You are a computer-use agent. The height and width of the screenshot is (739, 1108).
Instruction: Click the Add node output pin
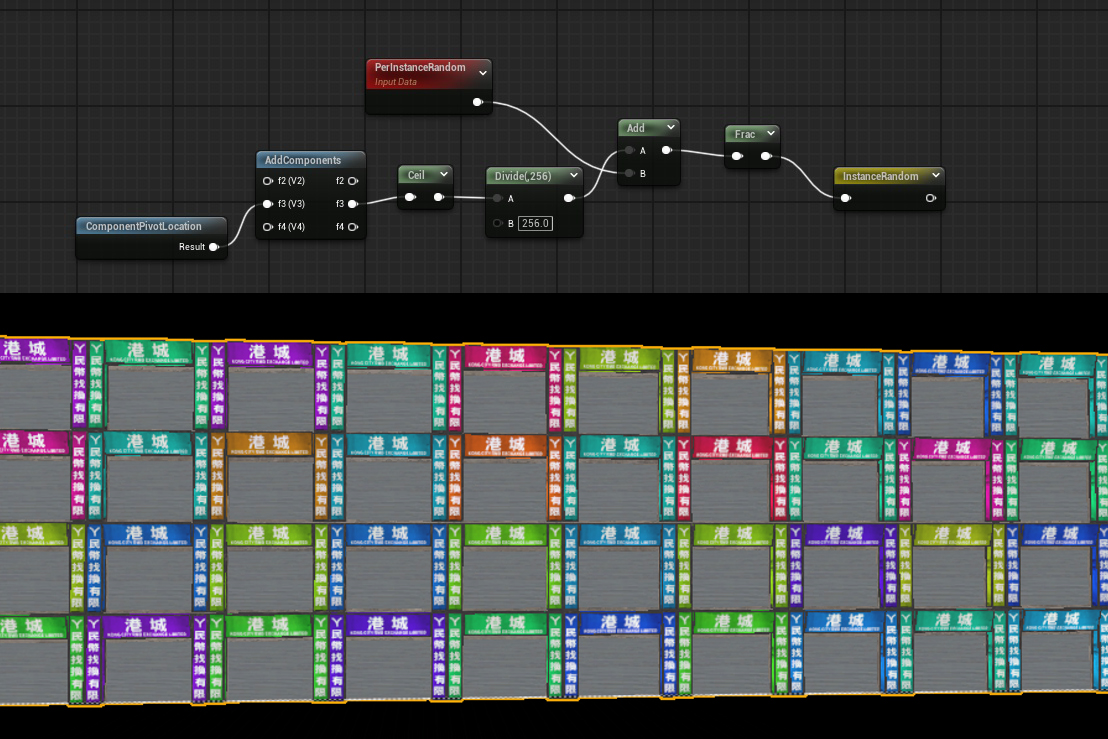(x=666, y=151)
